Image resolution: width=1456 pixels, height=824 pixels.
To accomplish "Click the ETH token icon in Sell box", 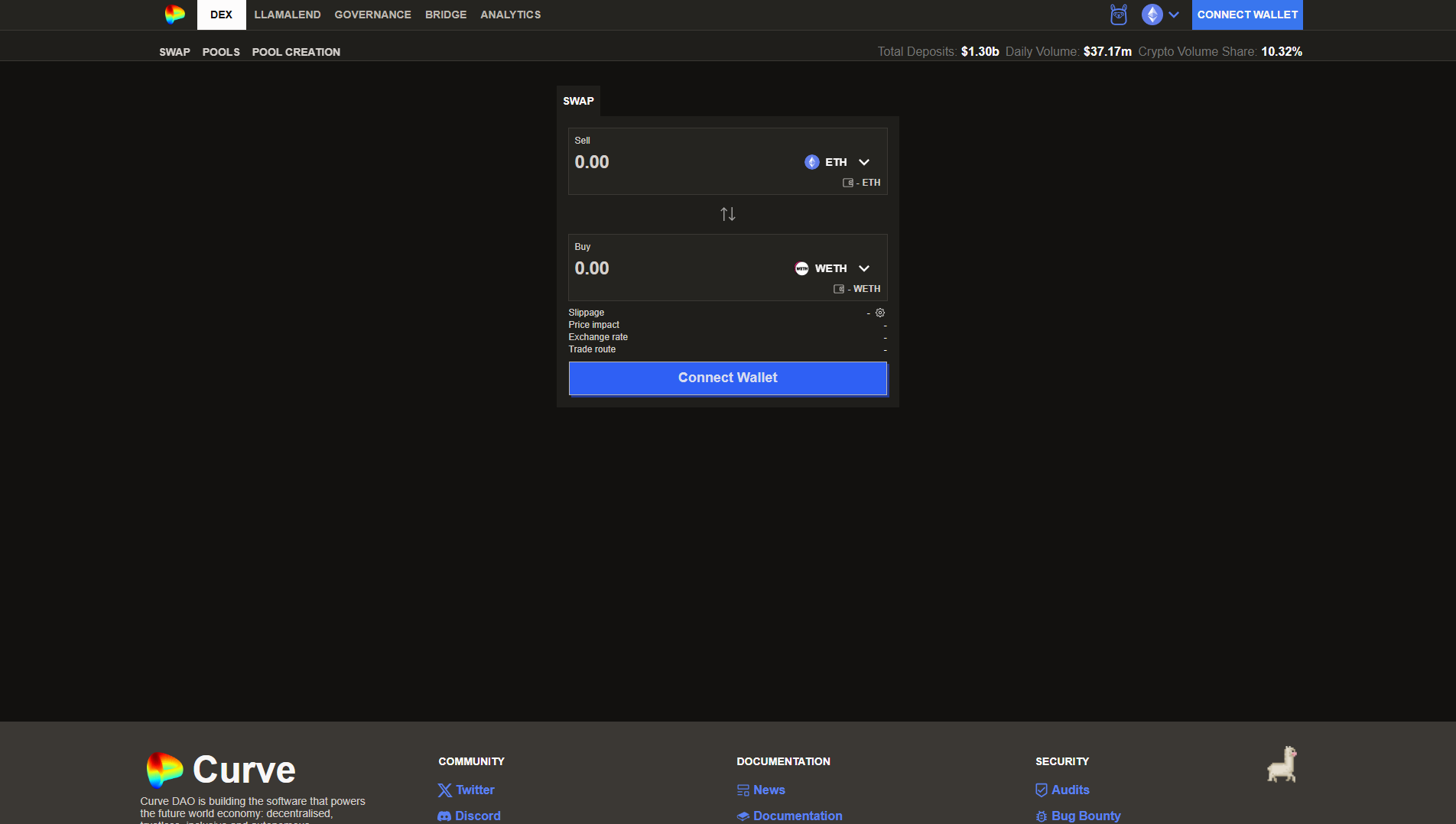I will click(812, 162).
